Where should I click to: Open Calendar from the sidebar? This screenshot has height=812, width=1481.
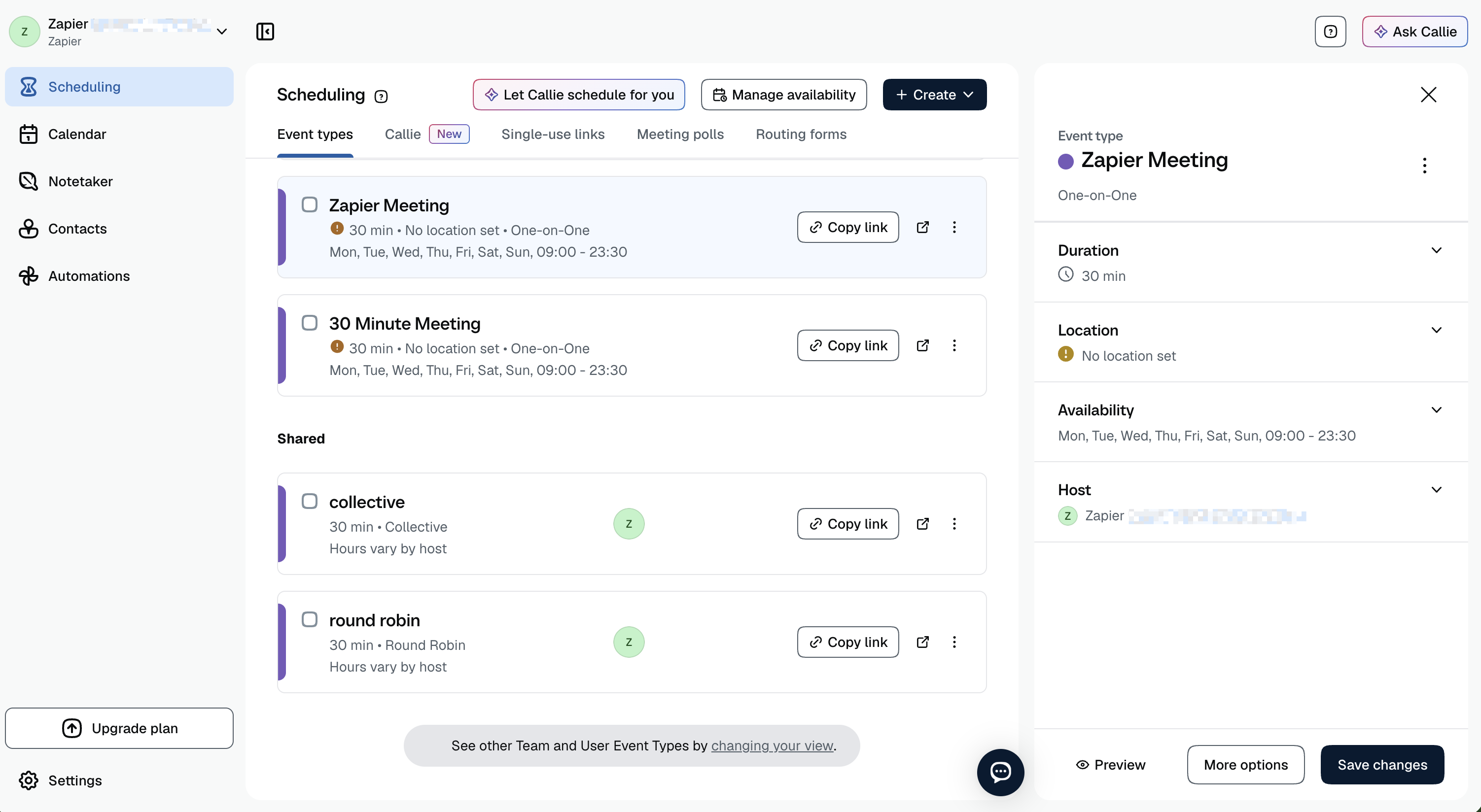119,134
